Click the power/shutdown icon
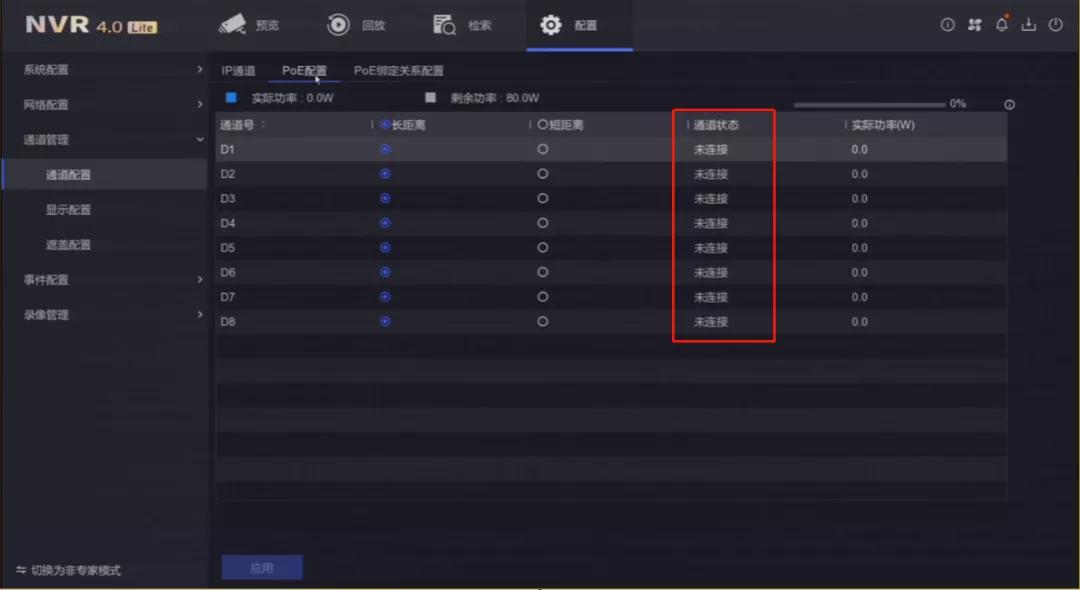The height and width of the screenshot is (590, 1080). coord(1056,26)
